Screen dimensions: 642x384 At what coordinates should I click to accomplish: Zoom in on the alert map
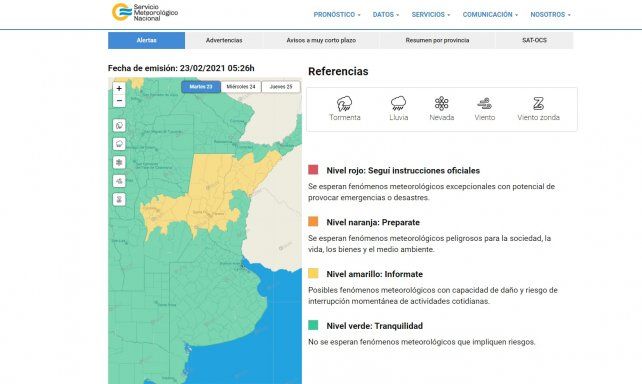tap(119, 88)
